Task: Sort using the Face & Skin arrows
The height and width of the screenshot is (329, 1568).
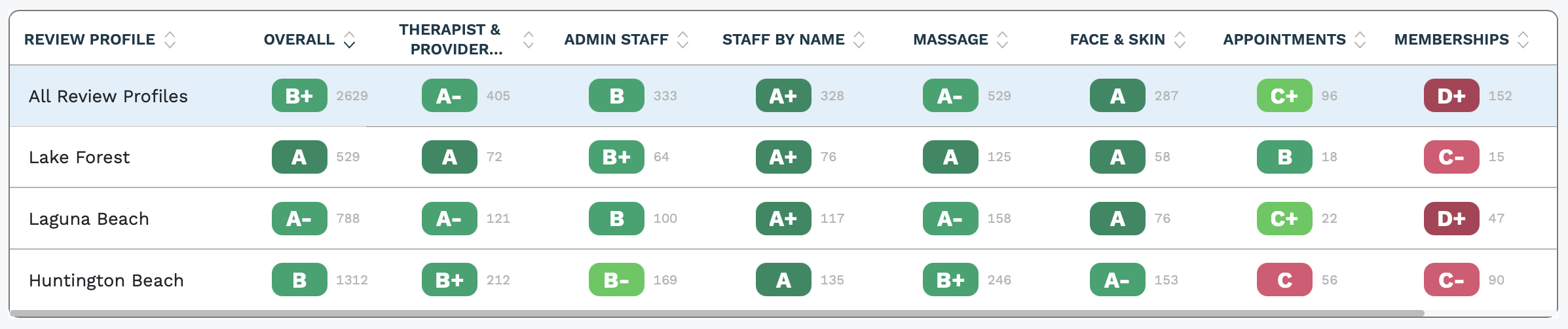Action: click(1180, 40)
